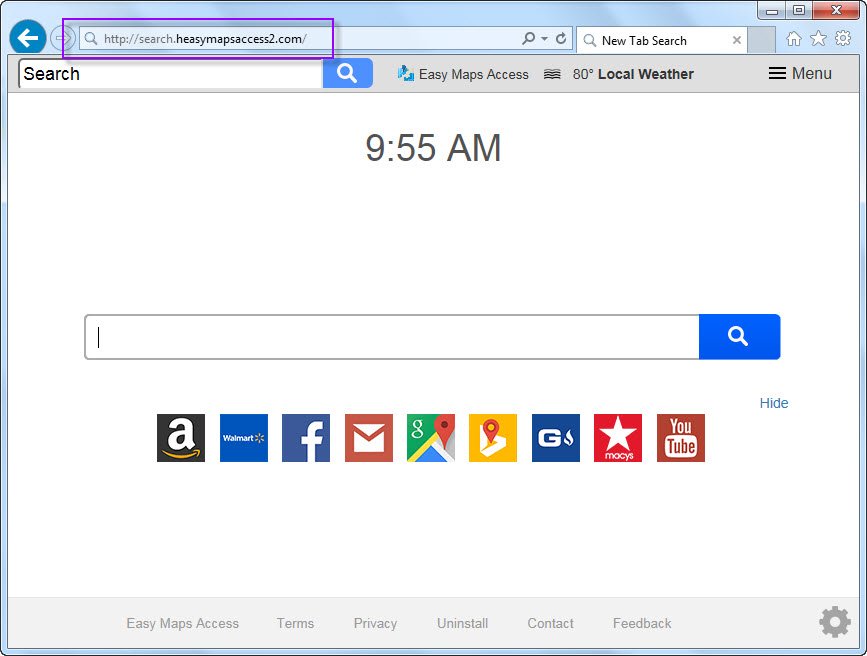Maximize the browser window

point(798,11)
